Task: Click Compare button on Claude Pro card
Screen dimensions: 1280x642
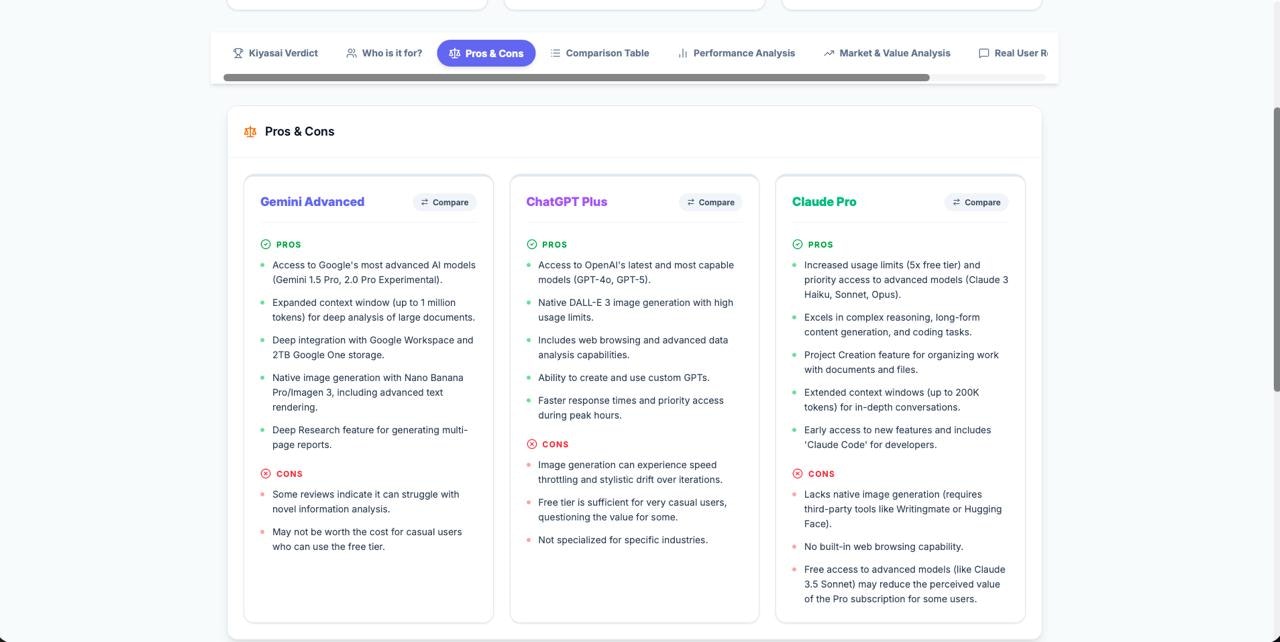Action: click(977, 202)
